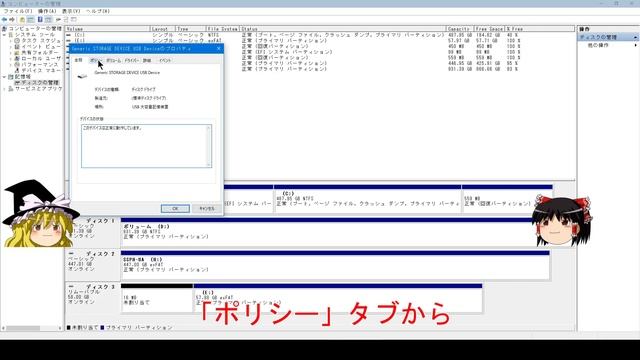Click the Back arrow toolbar icon
Image resolution: width=640 pixels, height=360 pixels.
(4, 20)
